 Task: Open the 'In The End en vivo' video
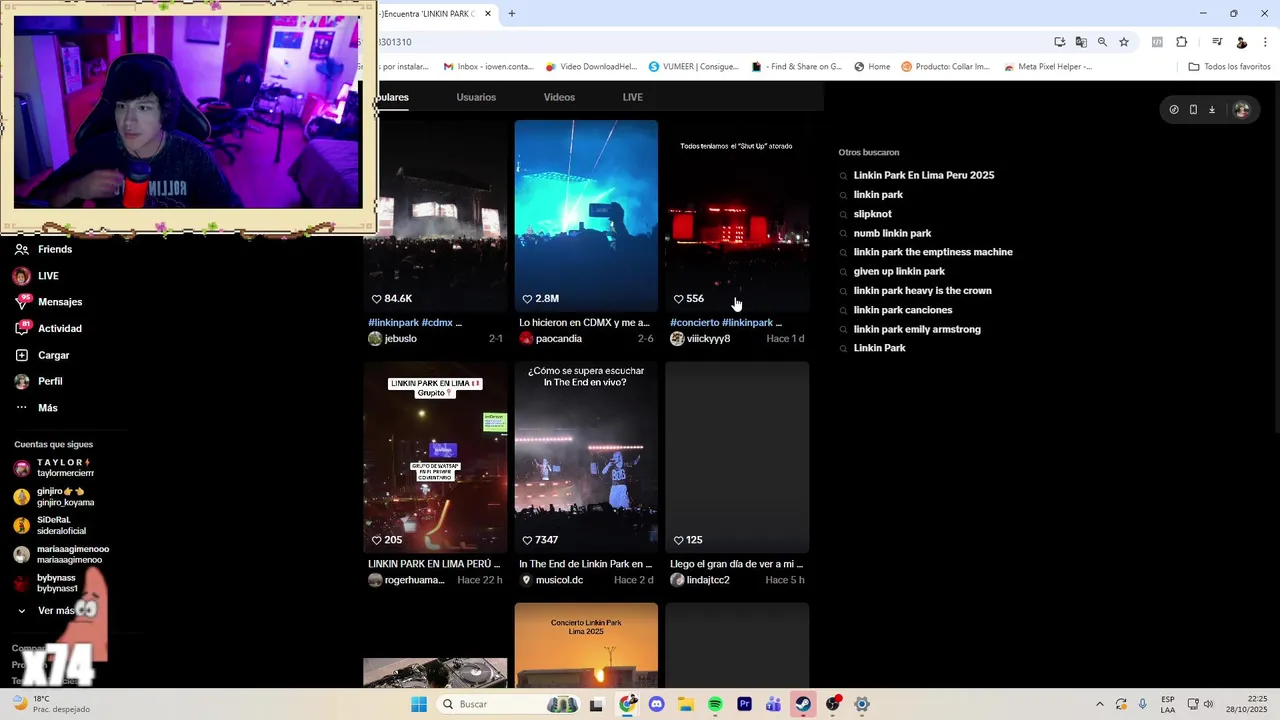(x=586, y=456)
